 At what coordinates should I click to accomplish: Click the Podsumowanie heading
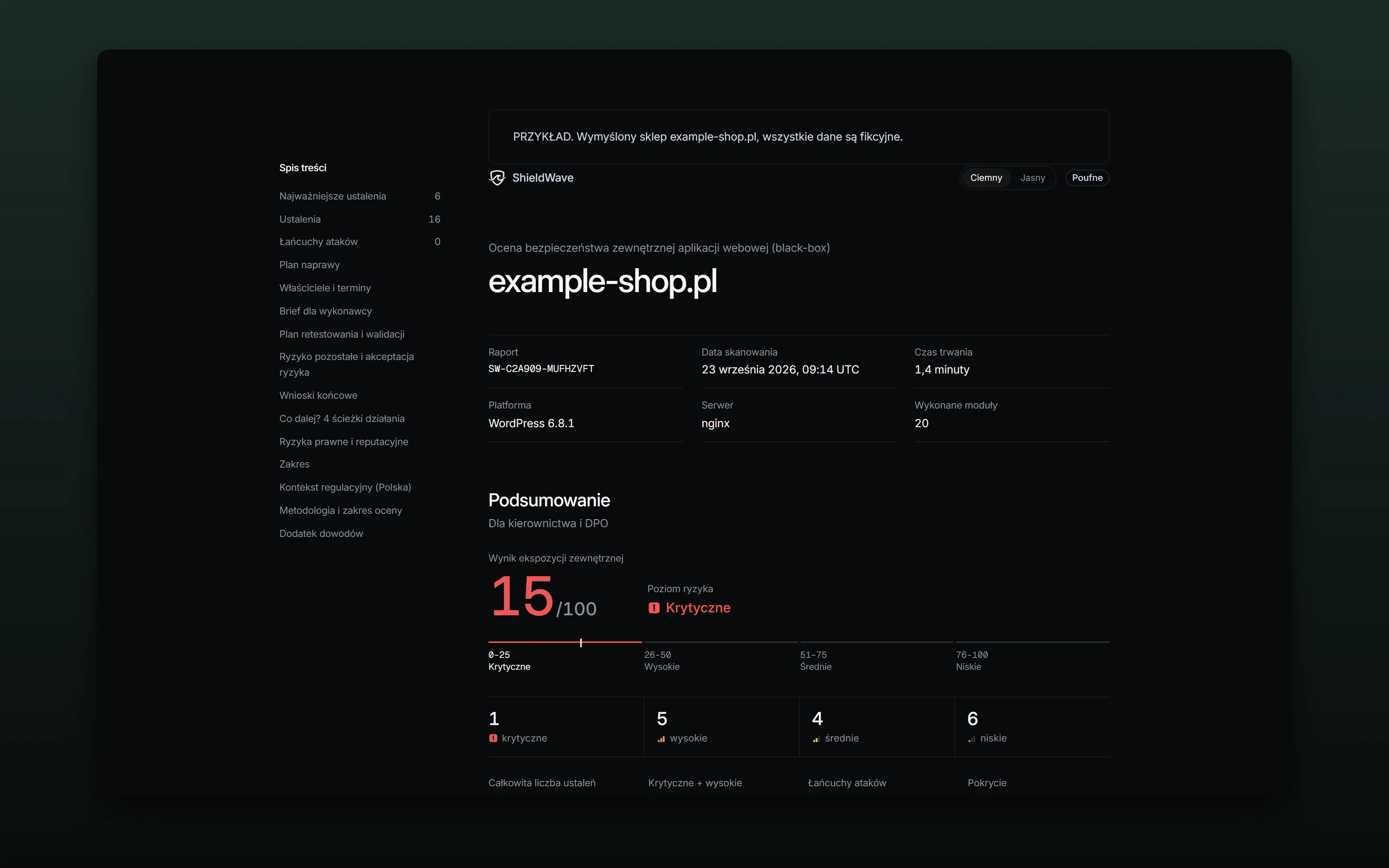pos(549,500)
